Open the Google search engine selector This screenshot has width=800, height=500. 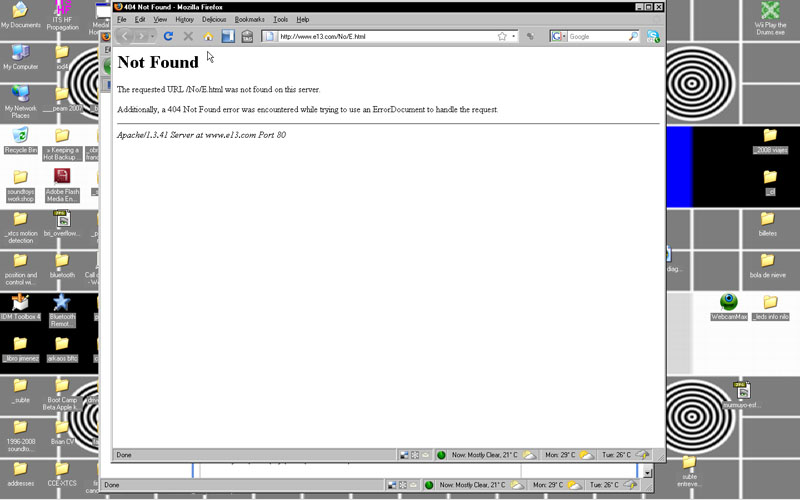(x=558, y=36)
